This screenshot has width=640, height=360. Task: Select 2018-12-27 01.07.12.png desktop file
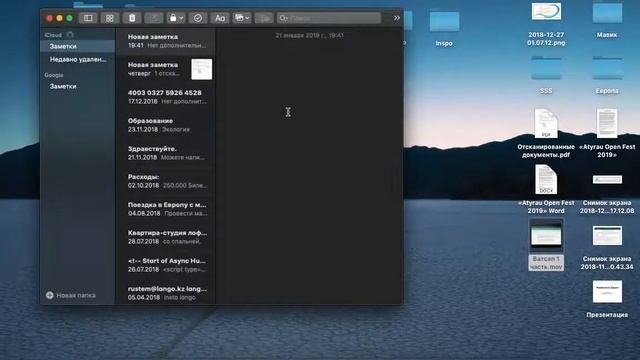tap(546, 24)
